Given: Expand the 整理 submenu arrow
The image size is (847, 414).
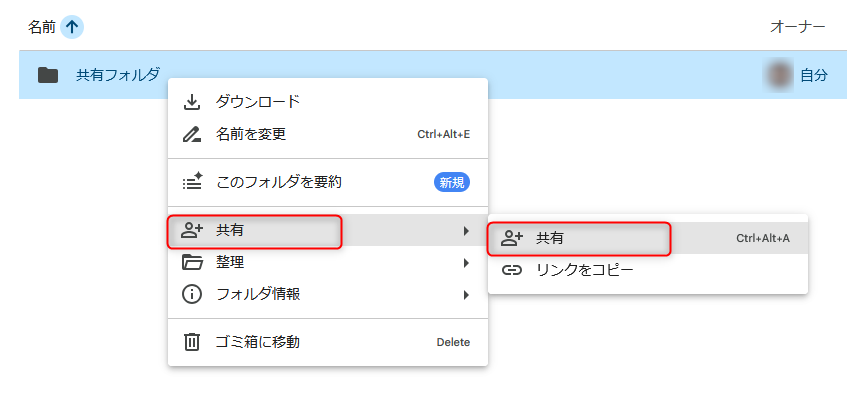Looking at the screenshot, I should click(x=465, y=263).
